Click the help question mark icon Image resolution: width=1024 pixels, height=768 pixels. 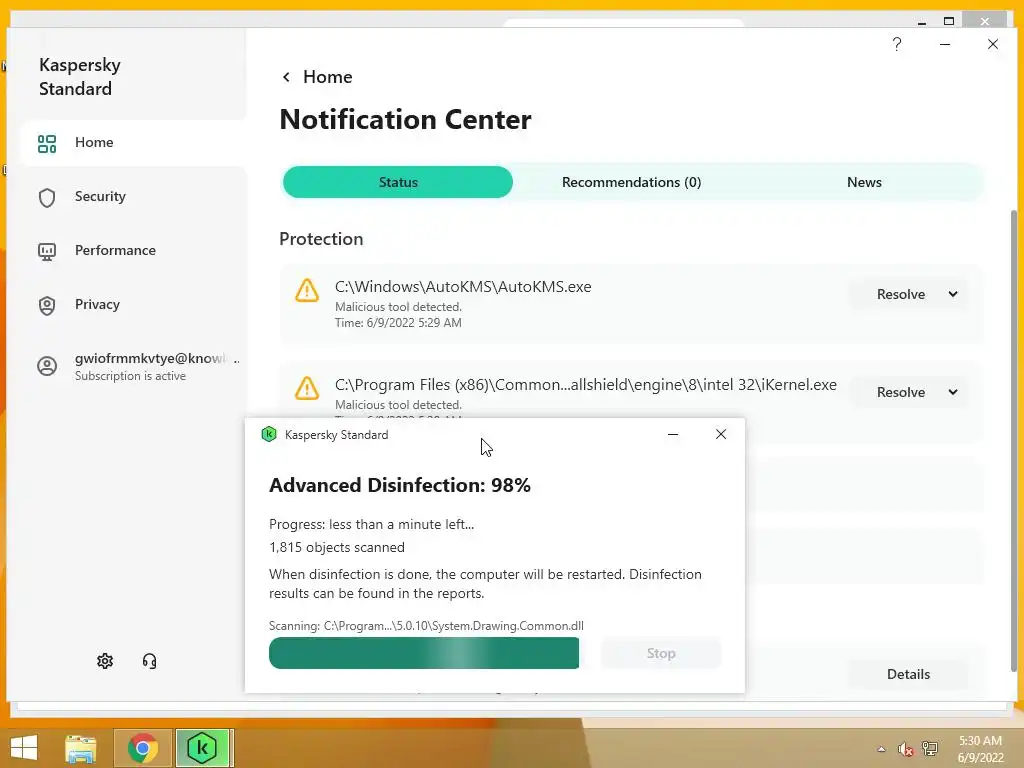pos(897,44)
